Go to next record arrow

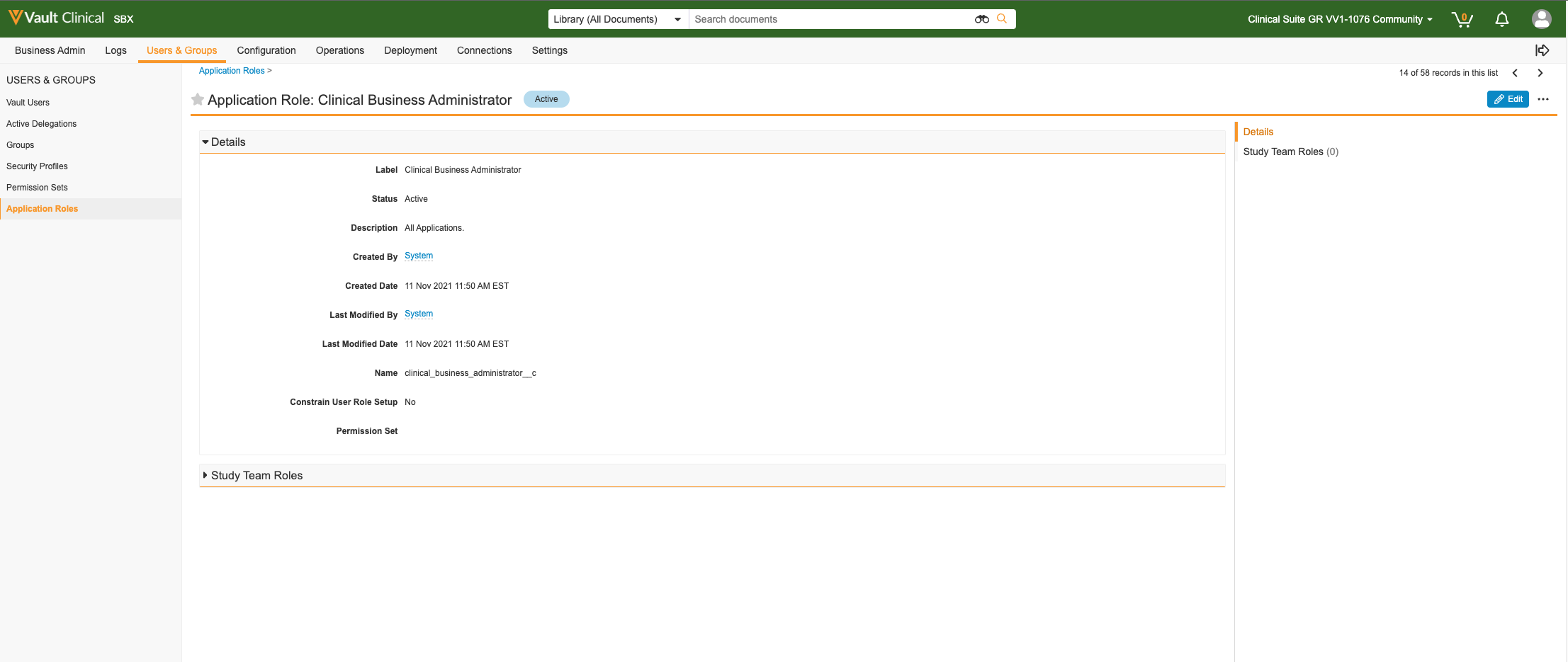1540,73
